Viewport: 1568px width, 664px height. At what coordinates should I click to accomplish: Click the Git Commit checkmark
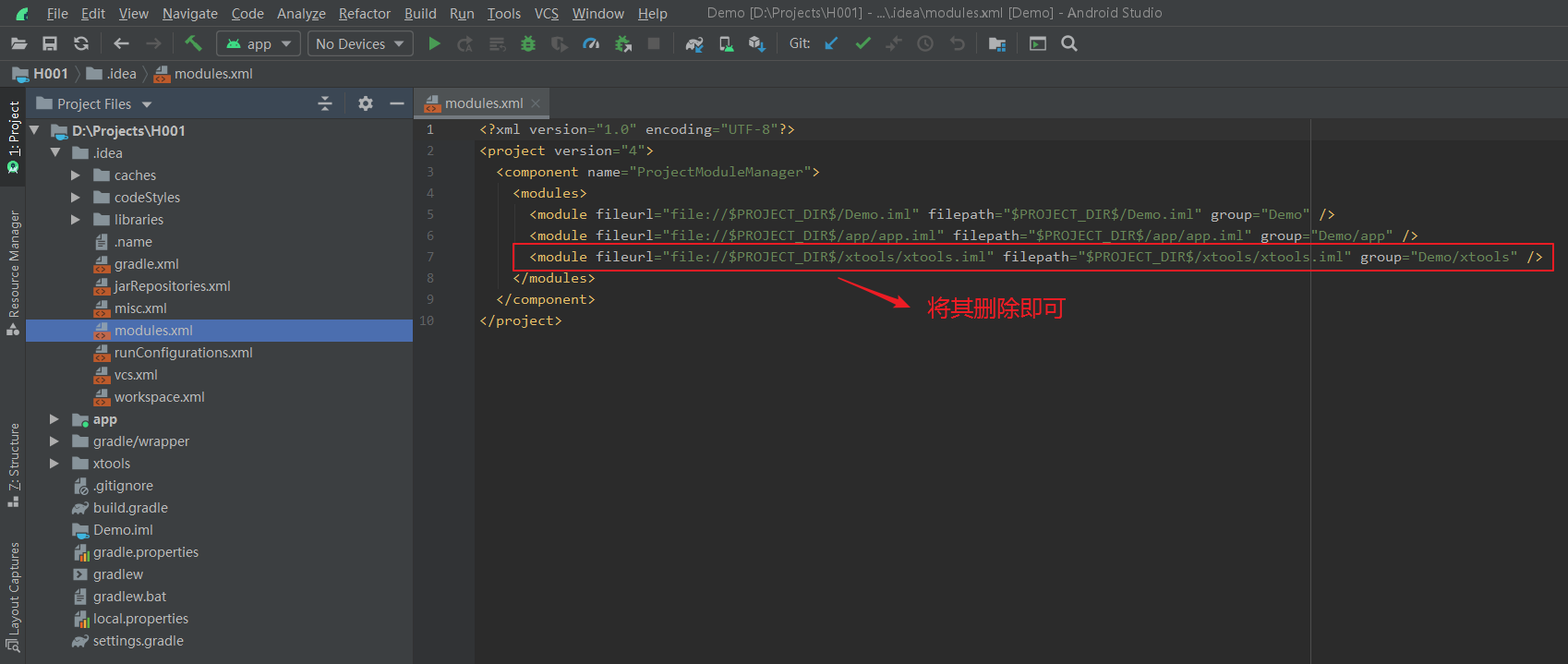click(862, 43)
